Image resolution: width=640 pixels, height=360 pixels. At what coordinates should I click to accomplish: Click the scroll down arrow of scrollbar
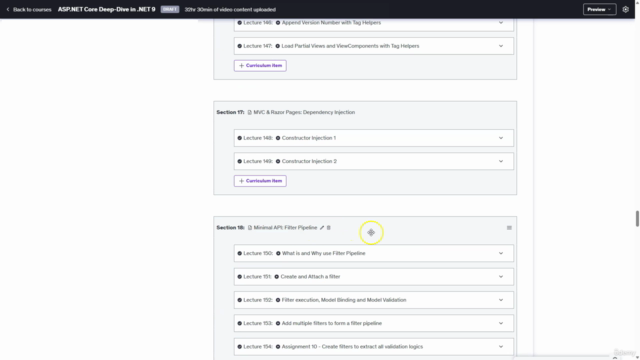pyautogui.click(x=637, y=358)
